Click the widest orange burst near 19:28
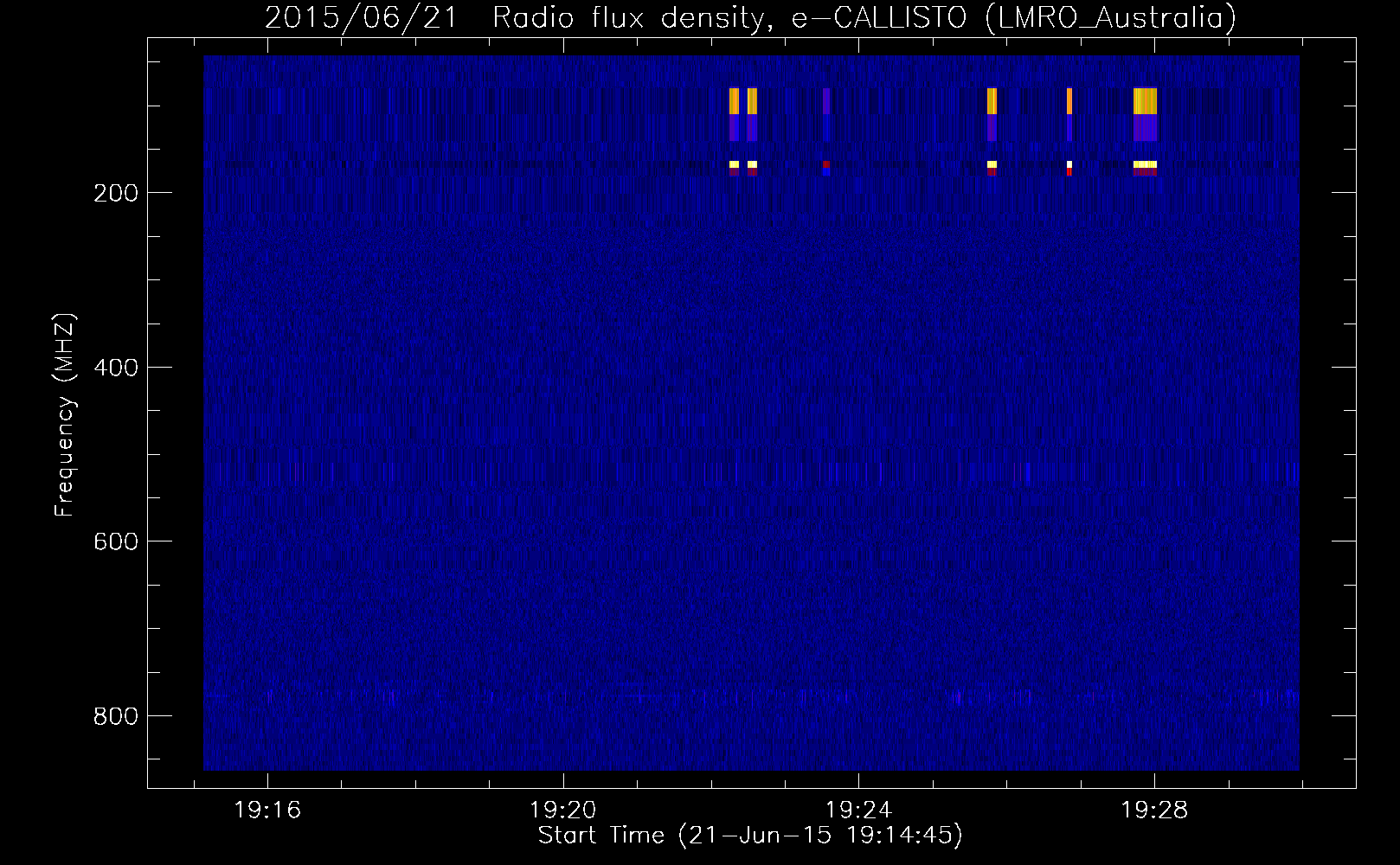This screenshot has height=865, width=1400. click(x=1145, y=101)
